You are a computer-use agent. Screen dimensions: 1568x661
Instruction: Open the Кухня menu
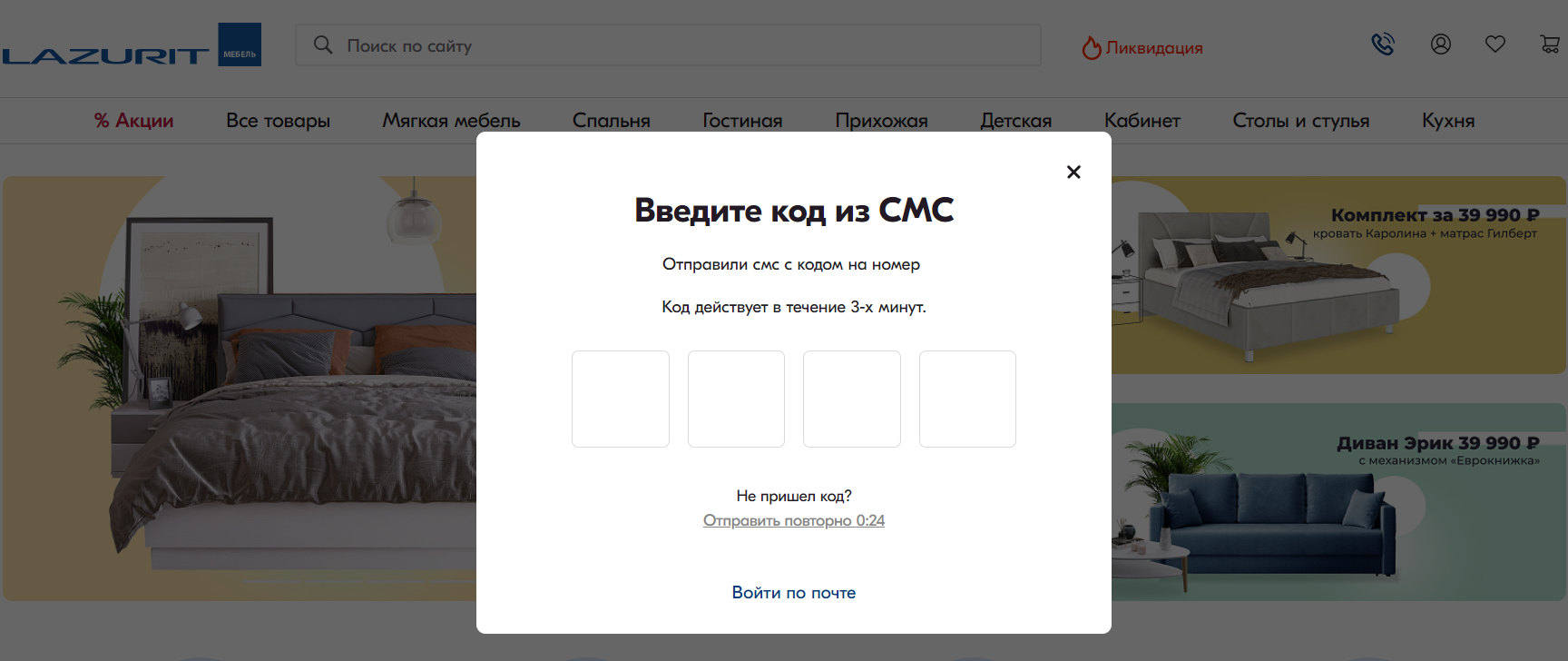point(1448,121)
